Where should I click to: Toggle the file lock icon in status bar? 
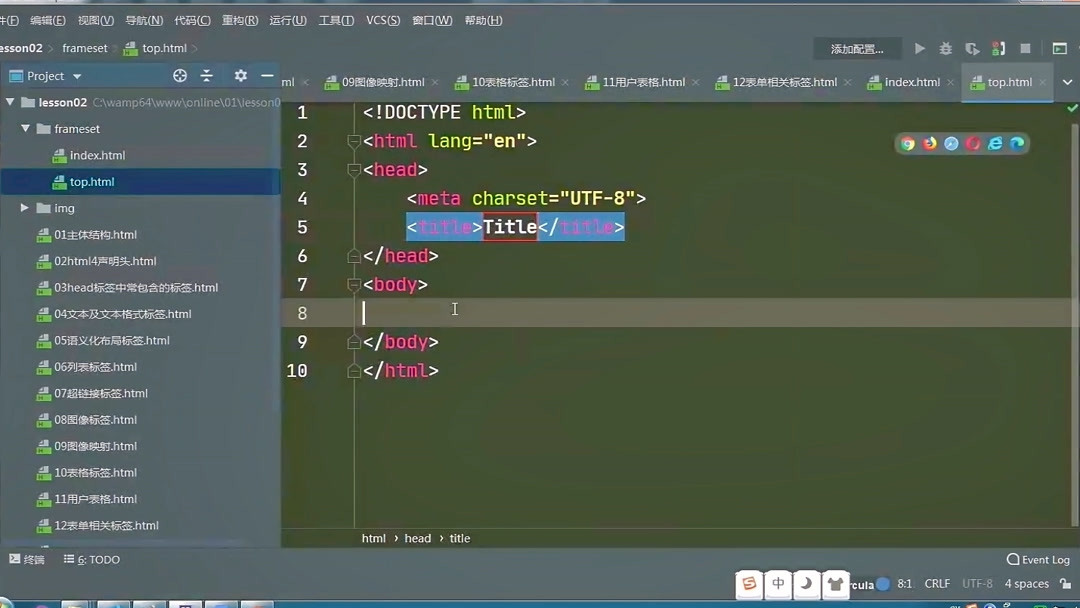(x=1068, y=584)
